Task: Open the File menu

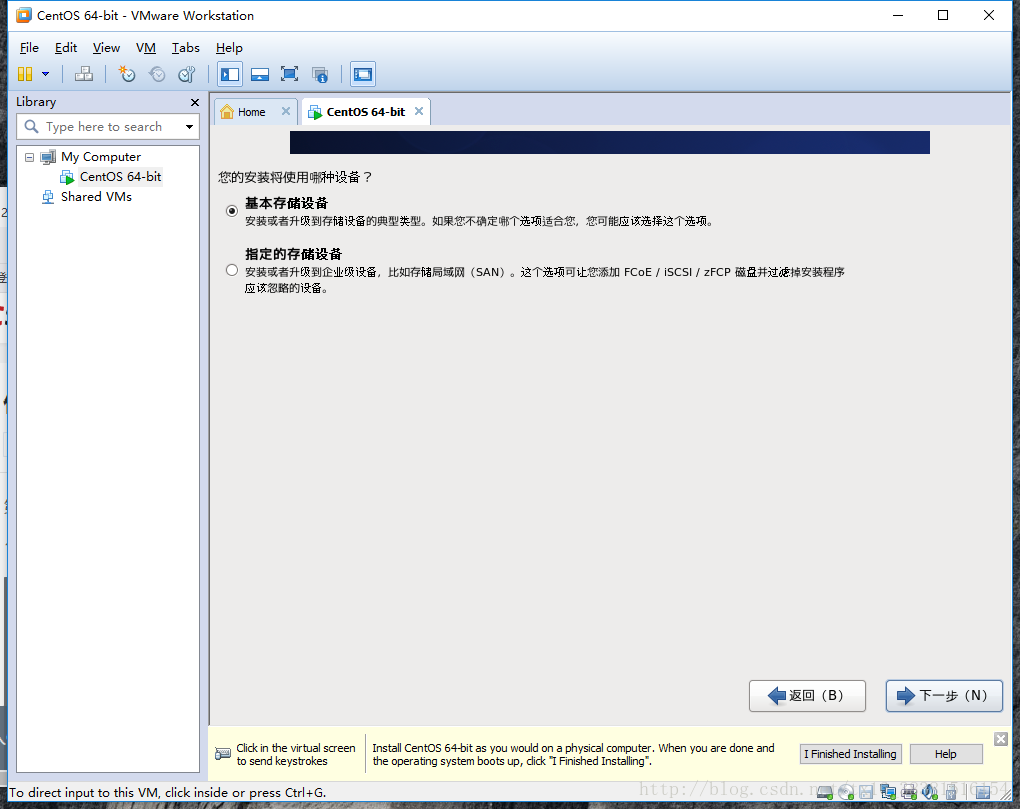Action: (x=29, y=47)
